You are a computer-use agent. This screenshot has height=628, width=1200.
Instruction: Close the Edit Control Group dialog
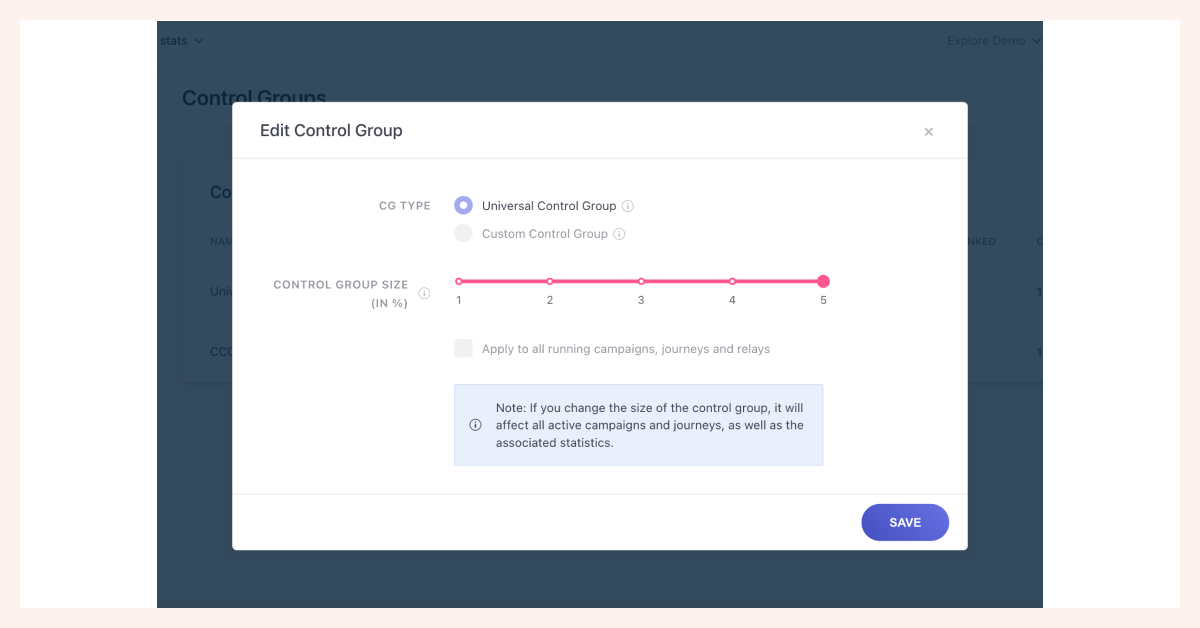[x=928, y=132]
